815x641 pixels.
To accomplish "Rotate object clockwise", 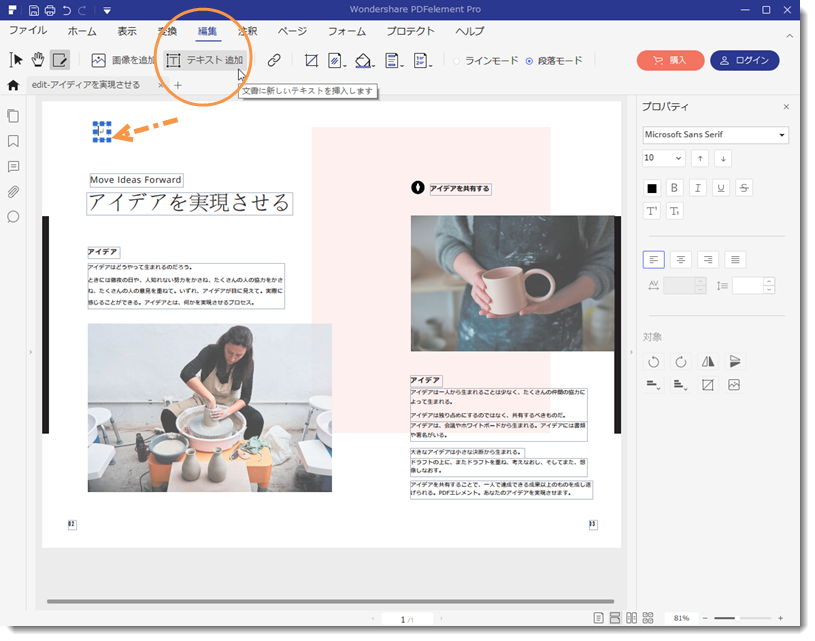I will (680, 361).
